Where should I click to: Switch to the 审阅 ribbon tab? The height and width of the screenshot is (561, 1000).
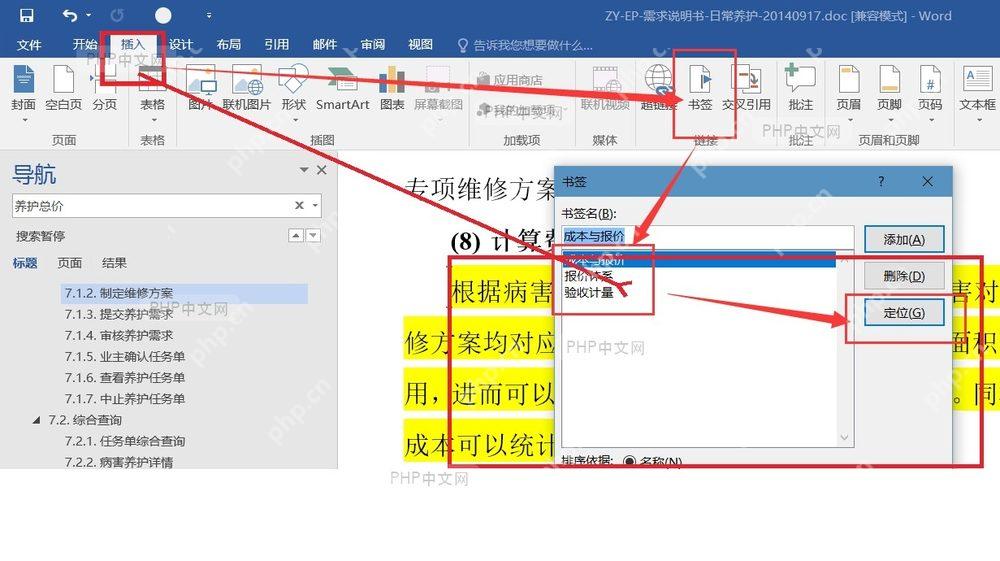(372, 45)
